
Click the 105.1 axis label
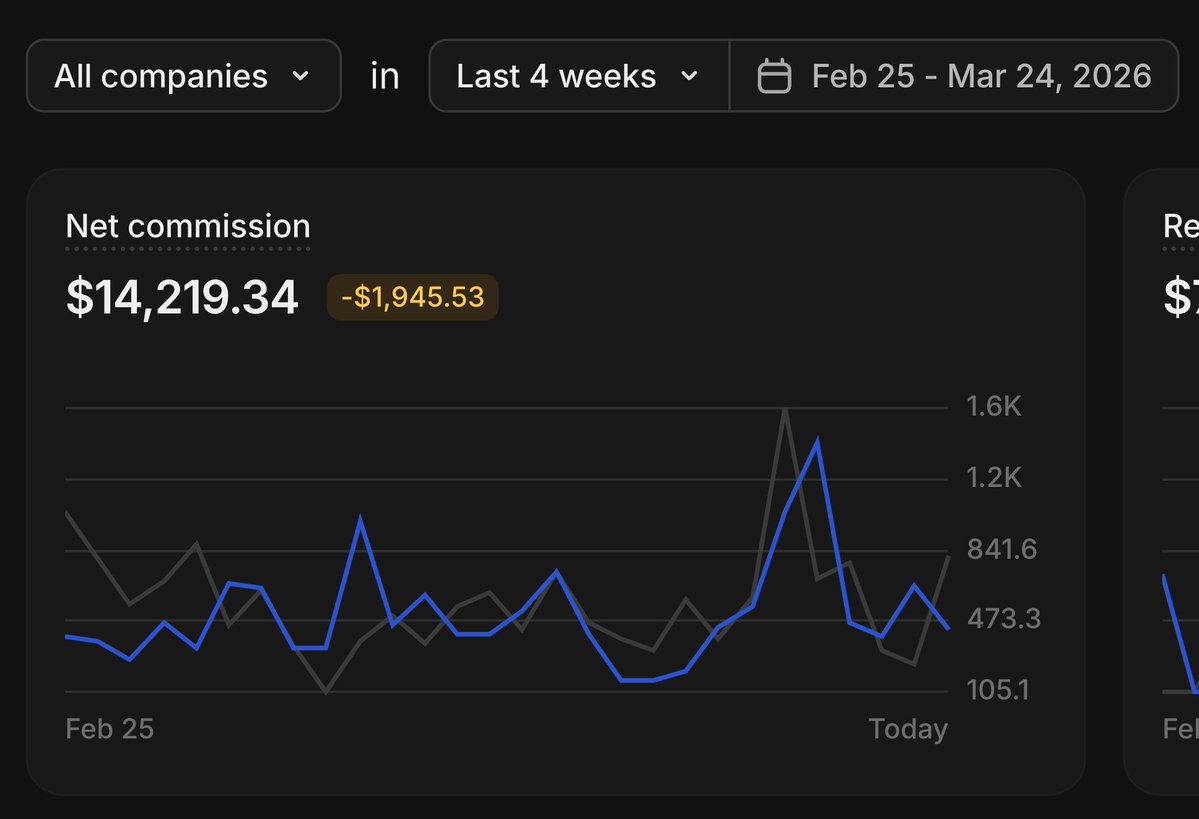998,689
